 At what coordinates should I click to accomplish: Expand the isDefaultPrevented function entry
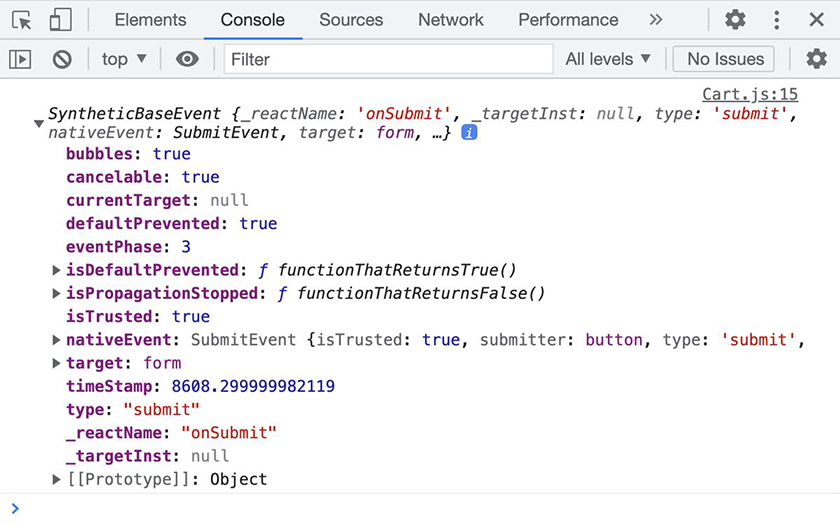(x=56, y=270)
